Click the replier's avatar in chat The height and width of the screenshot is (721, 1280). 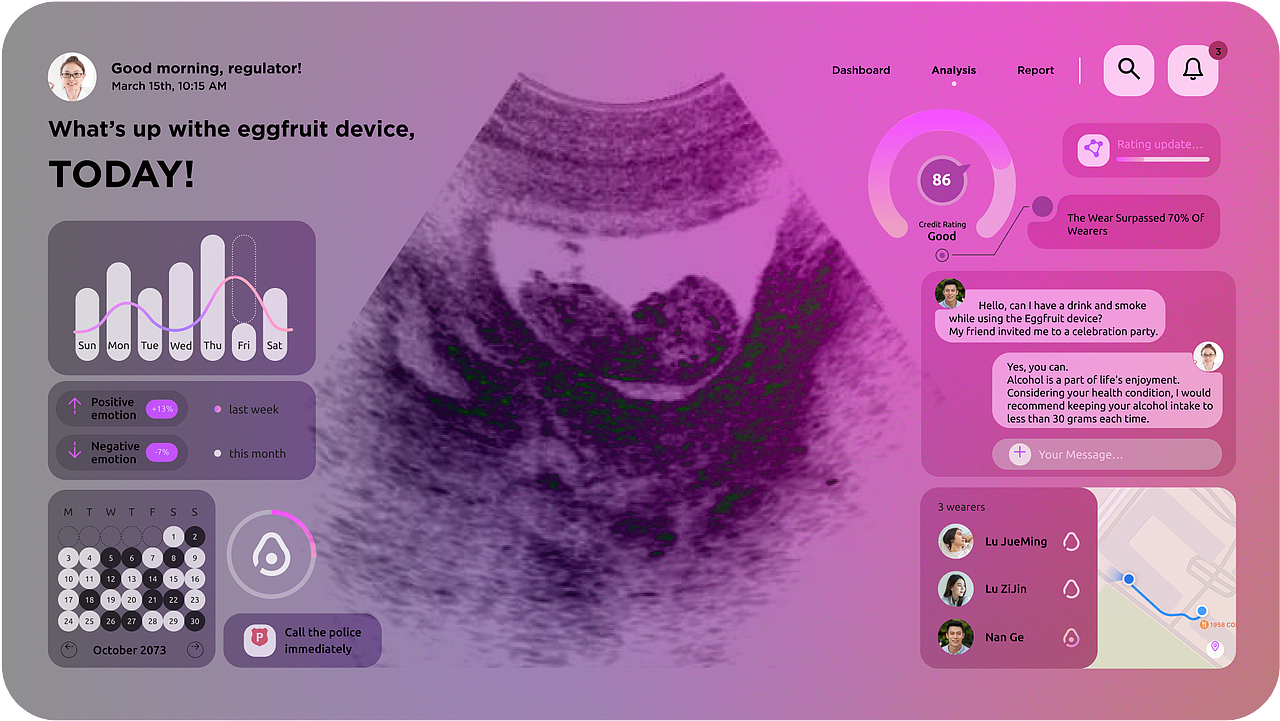(1208, 357)
